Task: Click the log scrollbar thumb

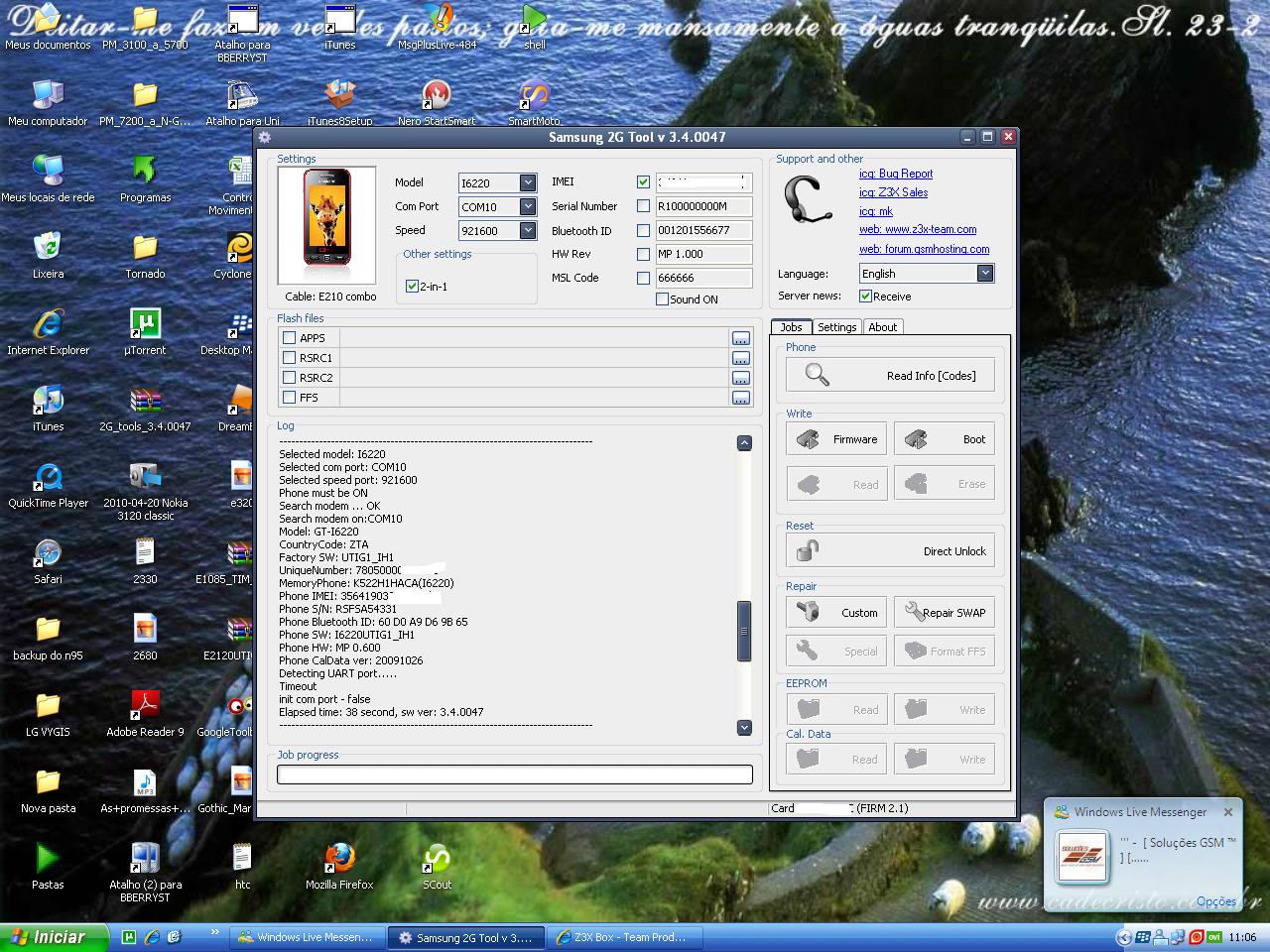Action: (x=744, y=631)
